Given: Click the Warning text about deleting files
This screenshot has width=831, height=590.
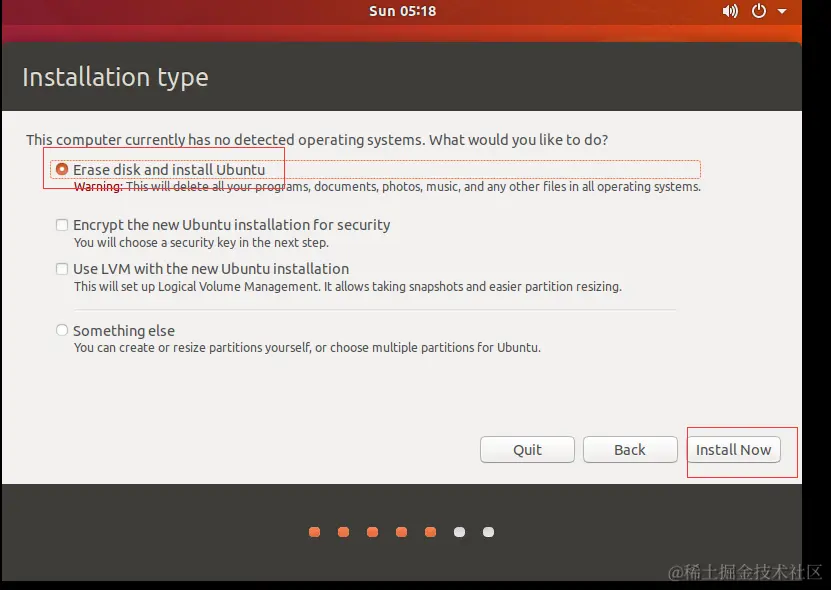Looking at the screenshot, I should click(387, 187).
